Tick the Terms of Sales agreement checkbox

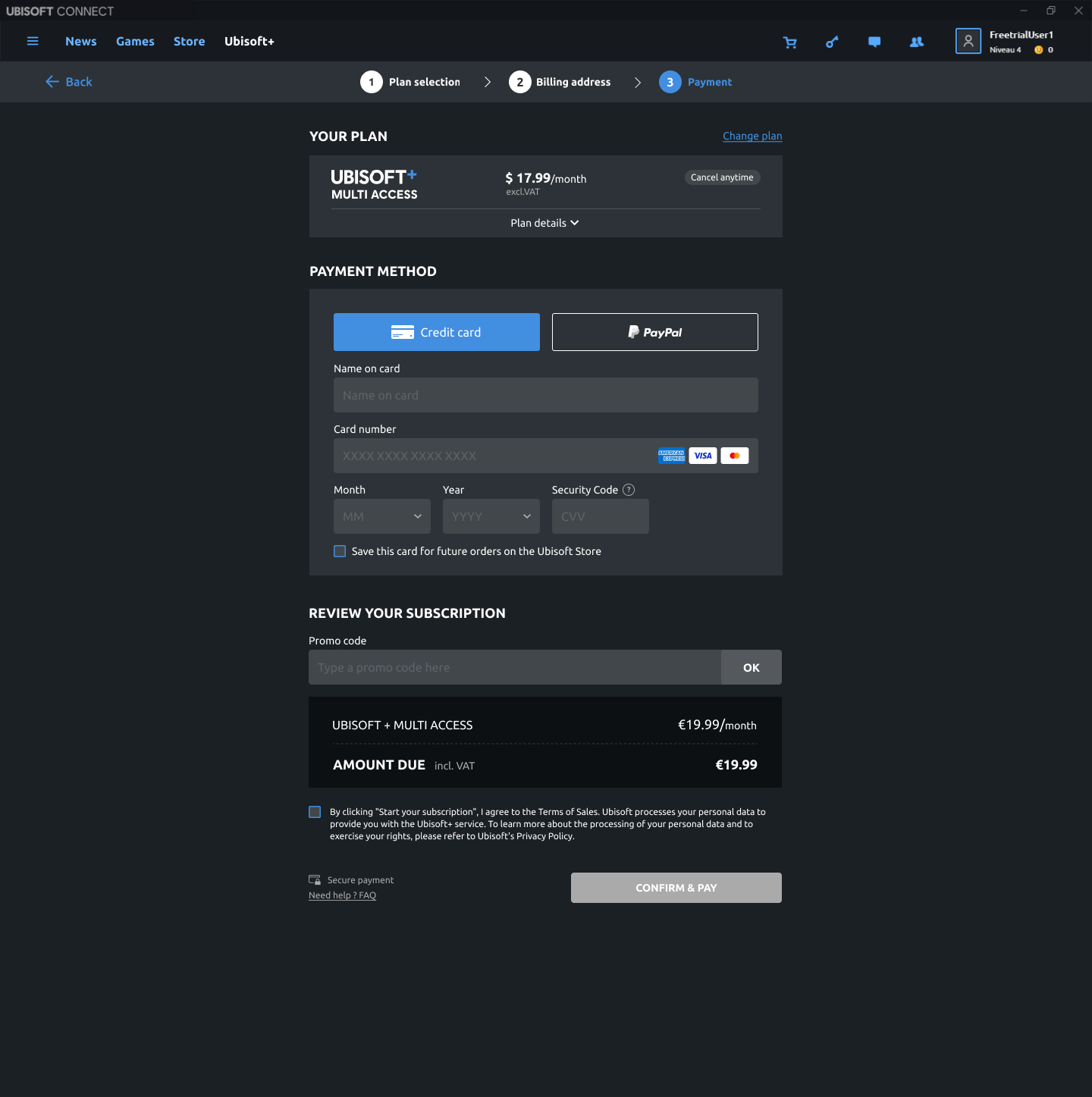[x=315, y=812]
